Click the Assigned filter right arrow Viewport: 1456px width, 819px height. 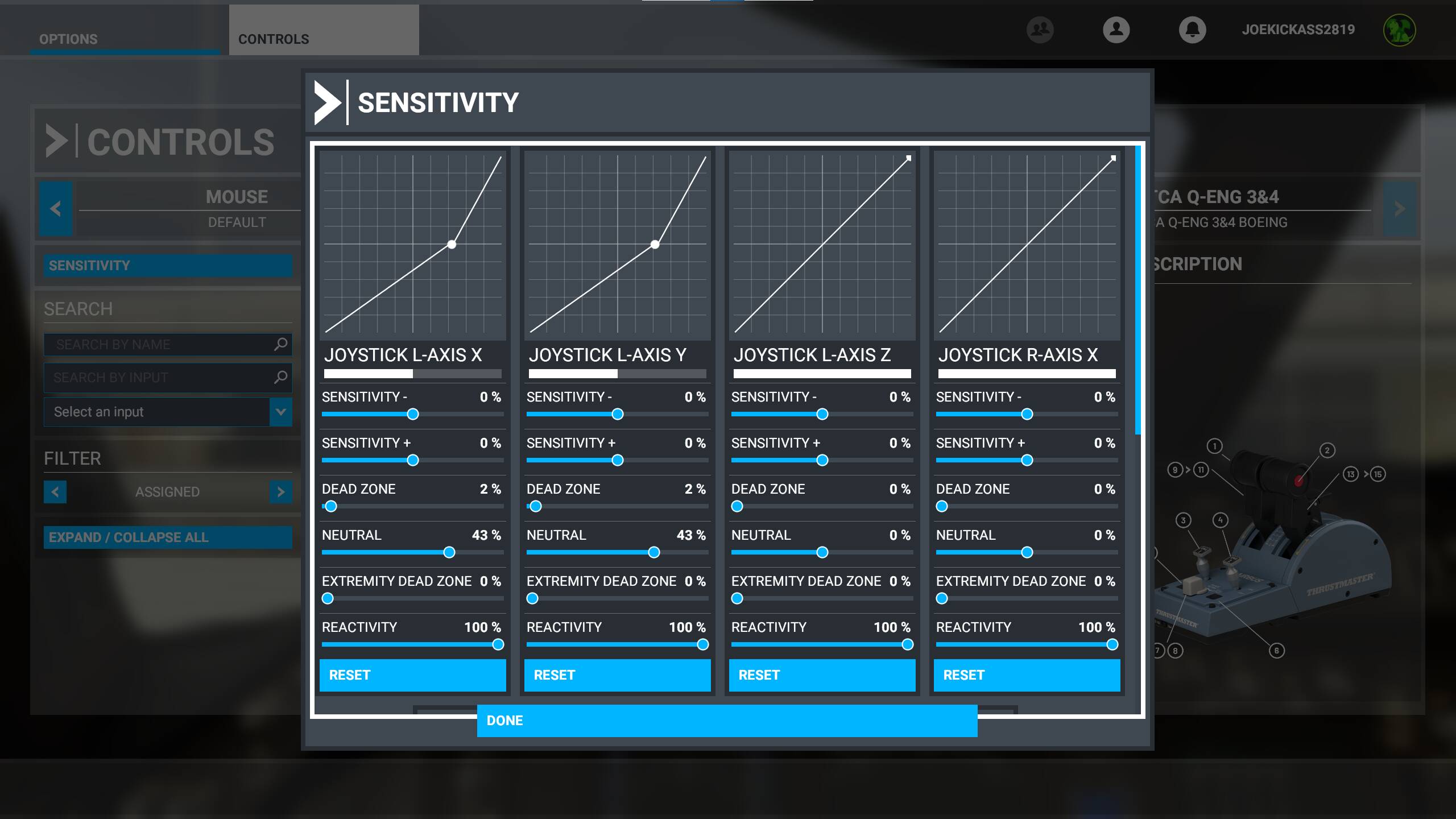tap(281, 492)
